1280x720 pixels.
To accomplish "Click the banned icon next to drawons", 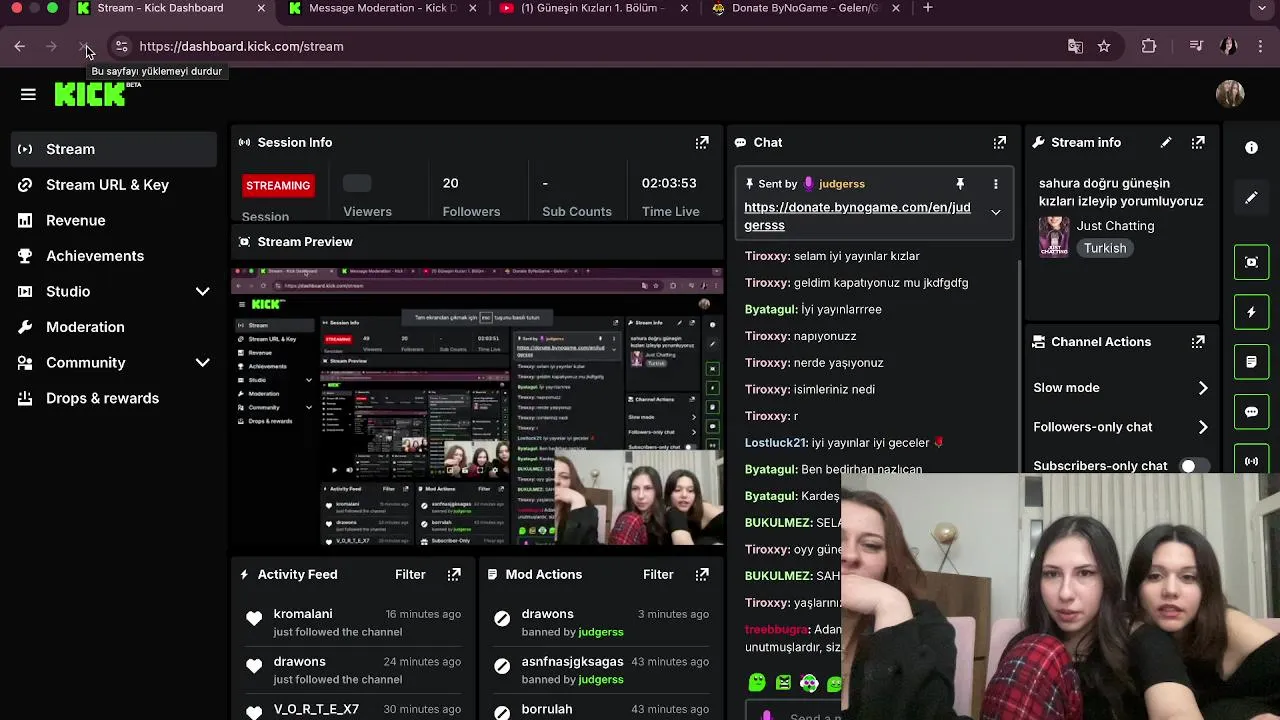I will 502,619.
